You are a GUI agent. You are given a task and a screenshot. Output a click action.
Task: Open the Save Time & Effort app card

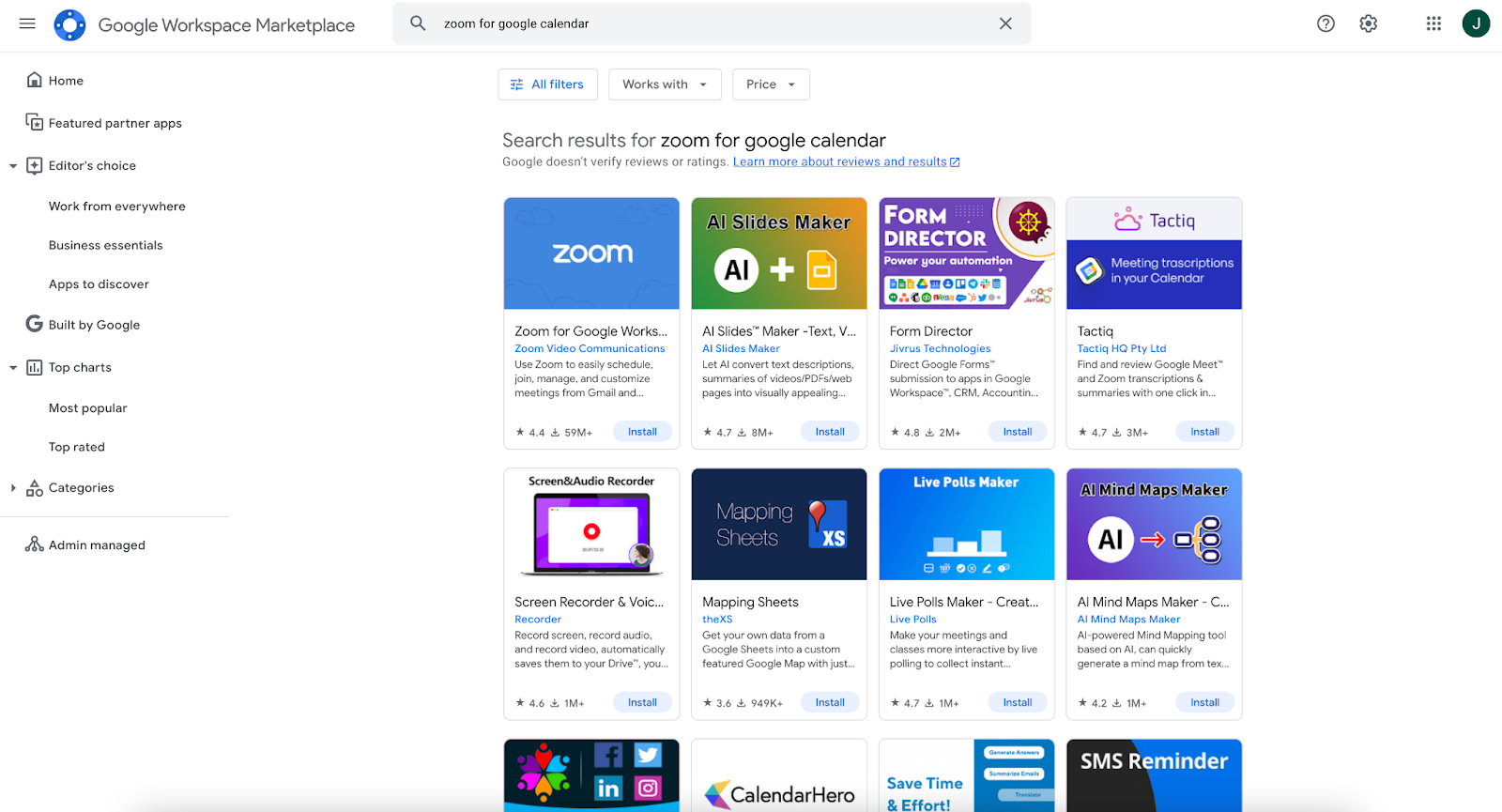967,775
